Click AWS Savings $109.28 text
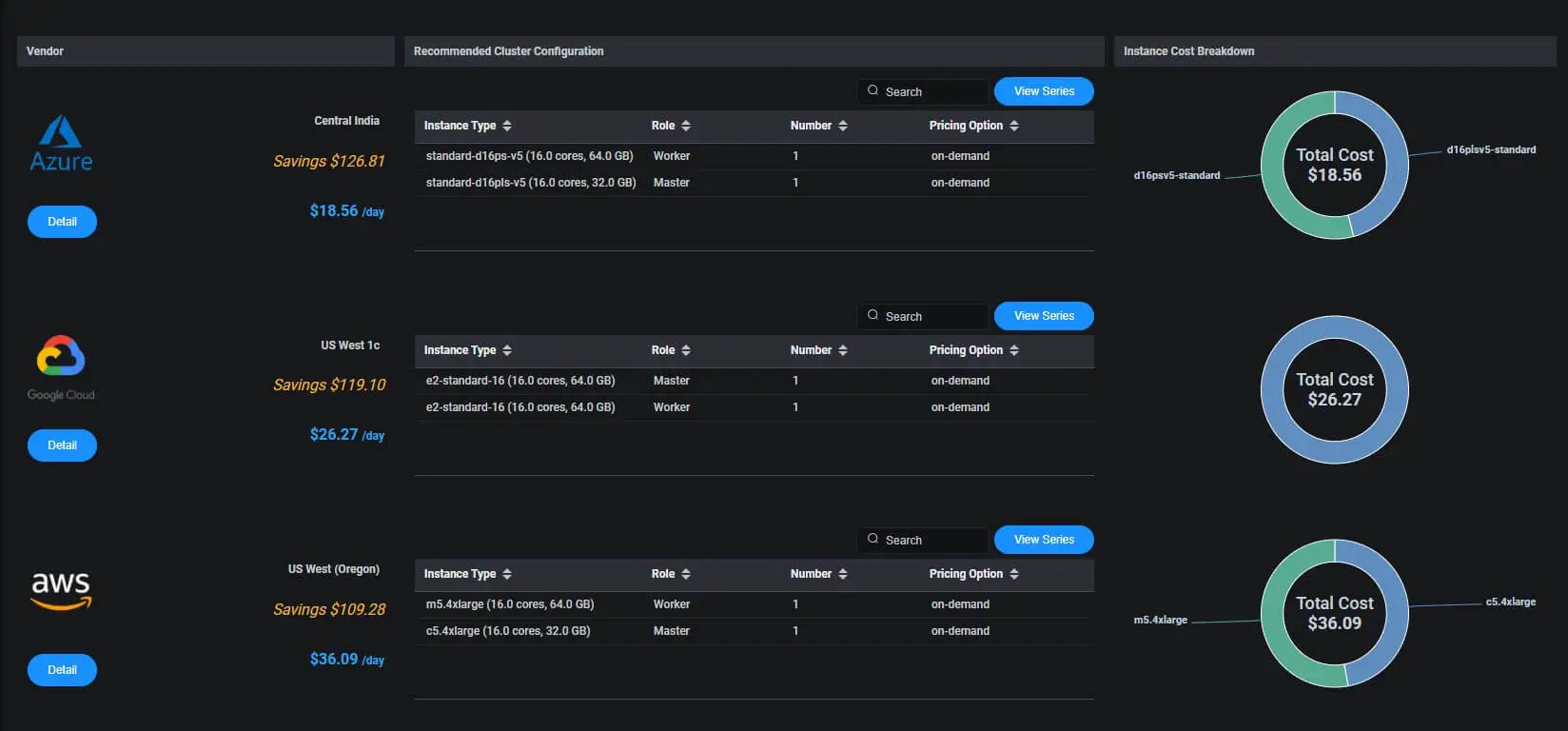Image resolution: width=1568 pixels, height=731 pixels. (329, 609)
